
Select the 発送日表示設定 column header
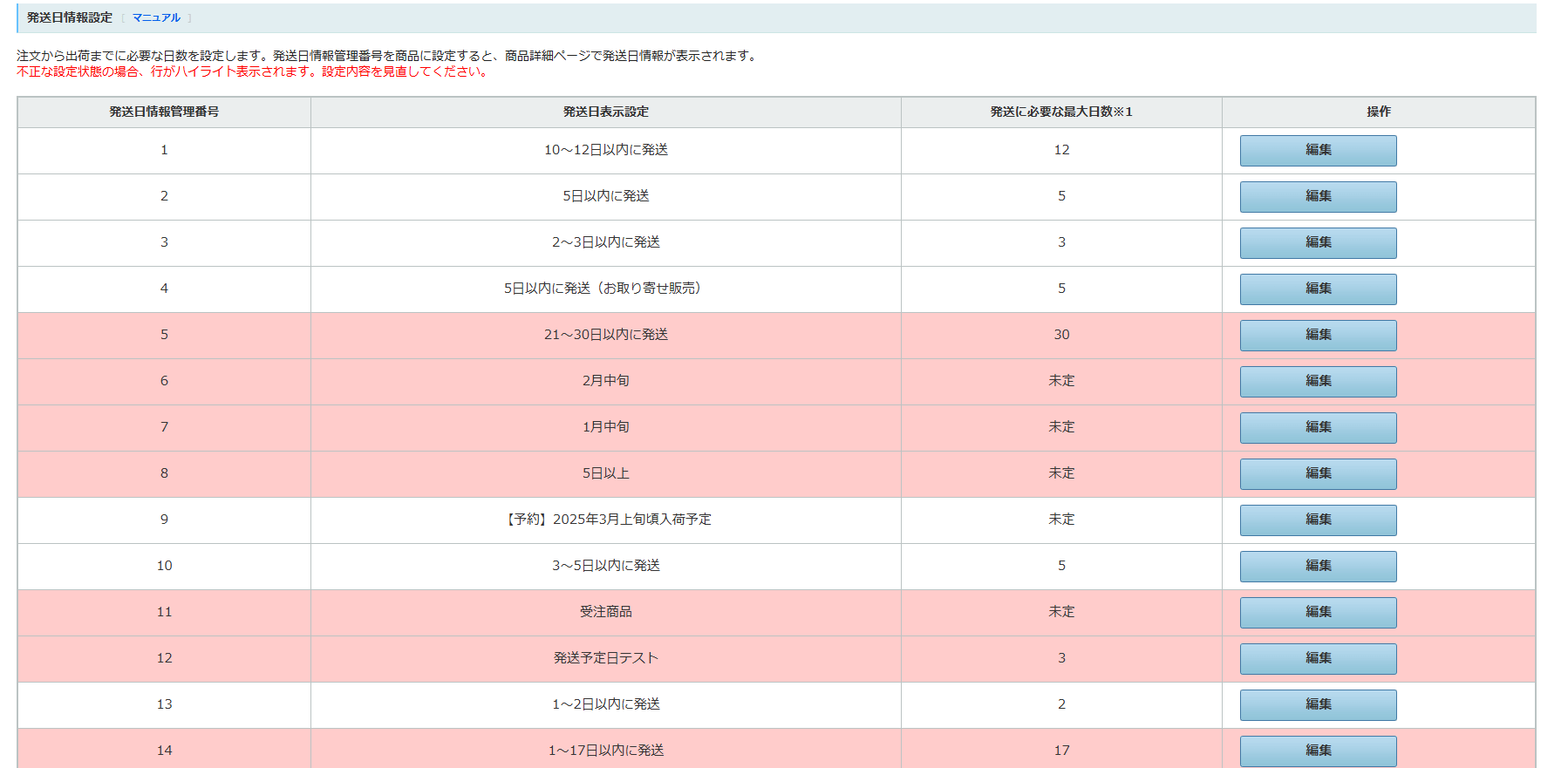tap(606, 112)
